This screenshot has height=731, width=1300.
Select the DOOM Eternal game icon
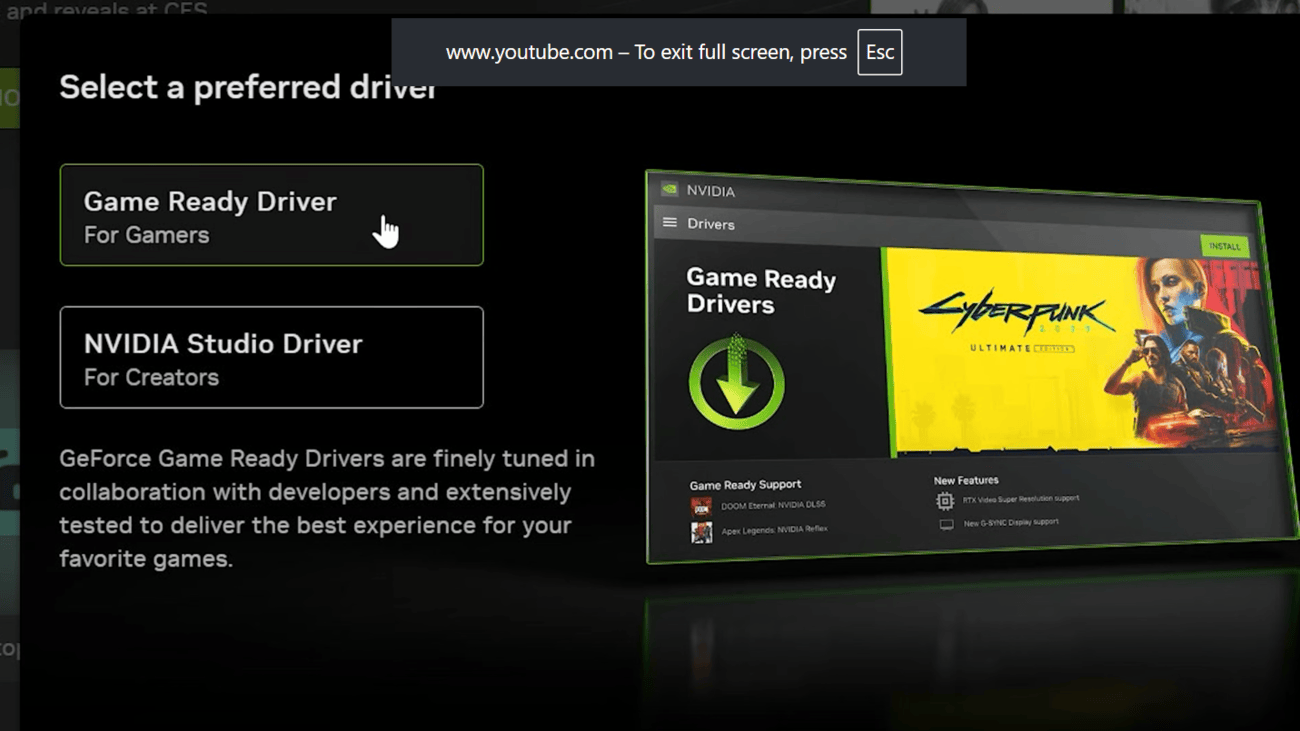click(x=701, y=506)
